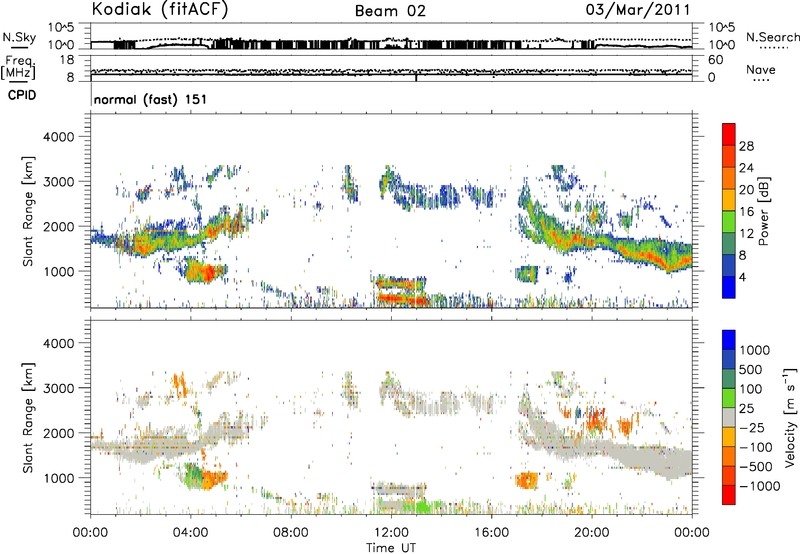This screenshot has height=554, width=800.
Task: Click the 'Nave' legend label
Action: click(761, 70)
